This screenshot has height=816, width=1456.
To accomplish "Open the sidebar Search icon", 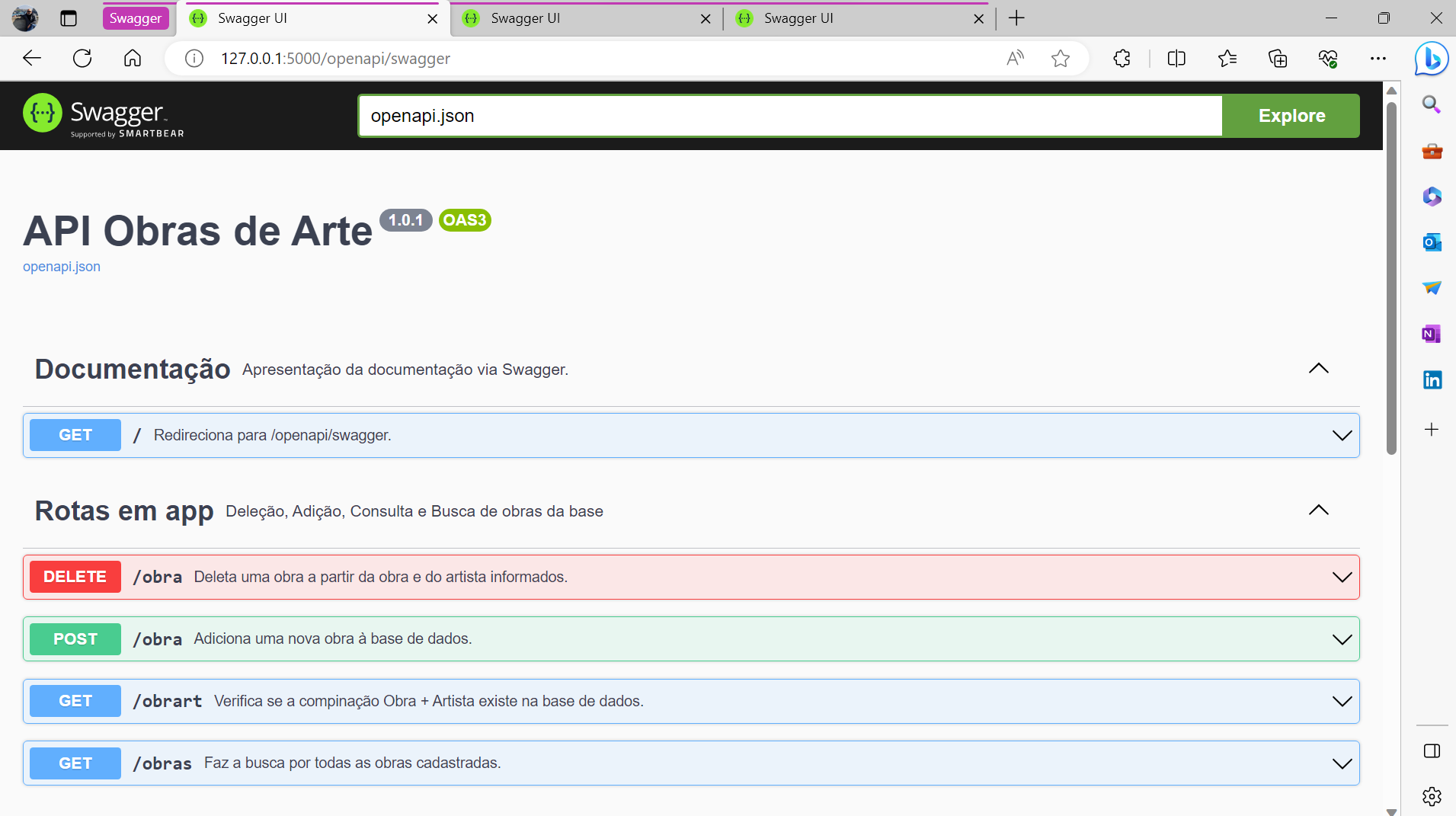I will [1432, 104].
